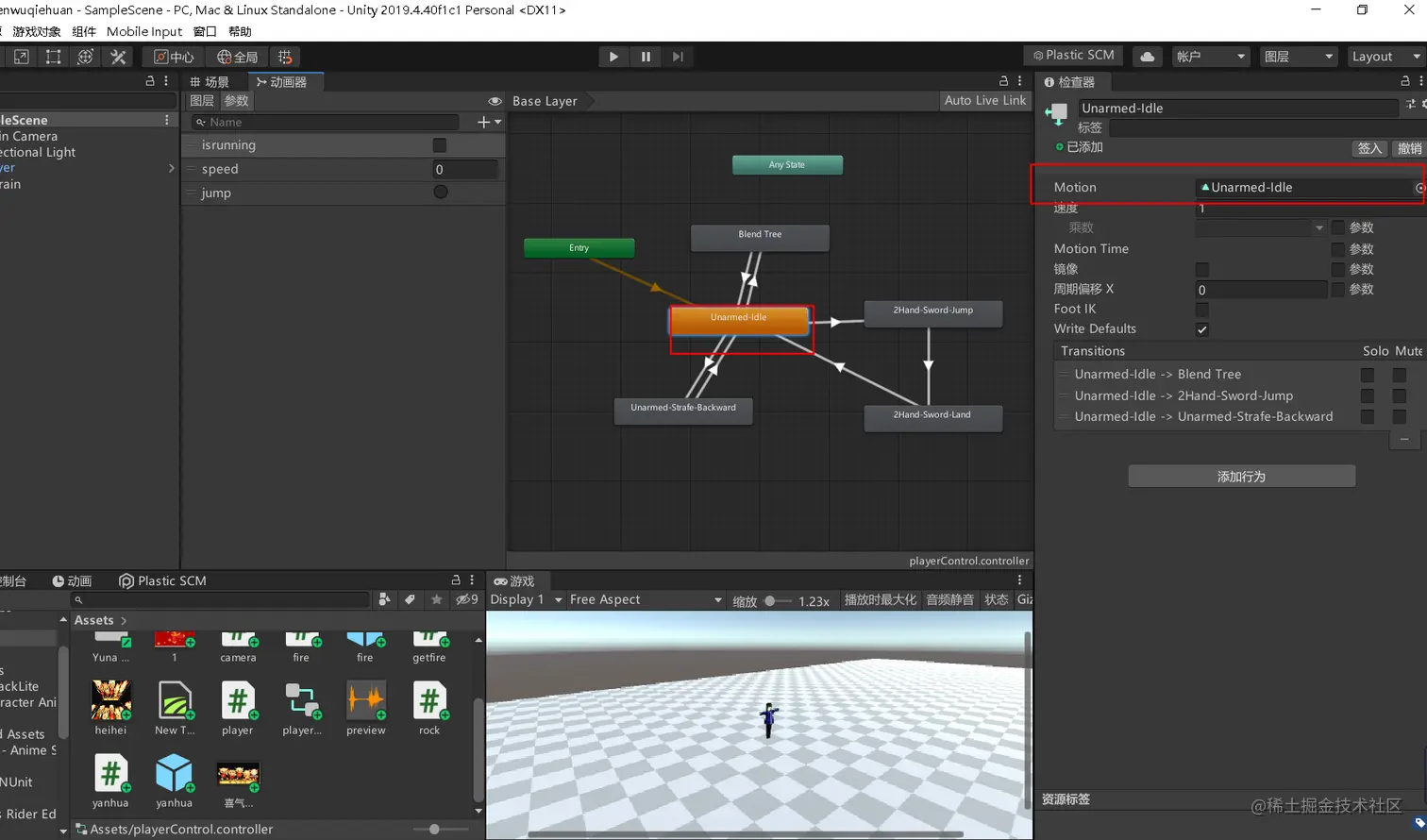Open the Layout dropdown
This screenshot has width=1427, height=840.
1385,57
